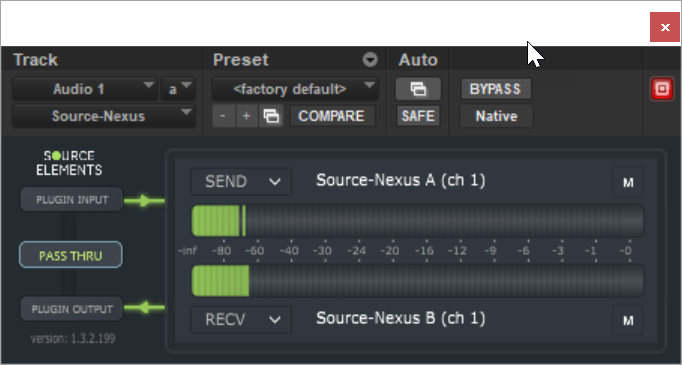Click the Auto section header

[x=418, y=60]
